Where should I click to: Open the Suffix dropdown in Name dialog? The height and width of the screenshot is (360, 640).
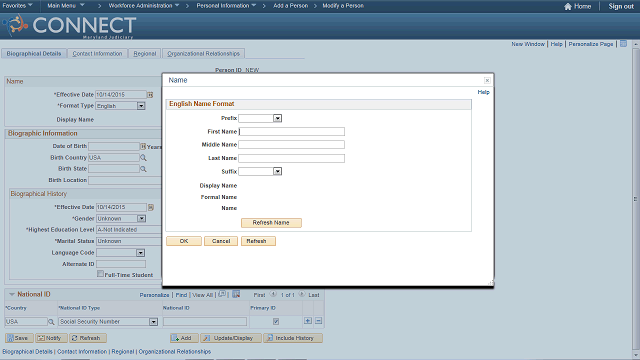tap(277, 171)
